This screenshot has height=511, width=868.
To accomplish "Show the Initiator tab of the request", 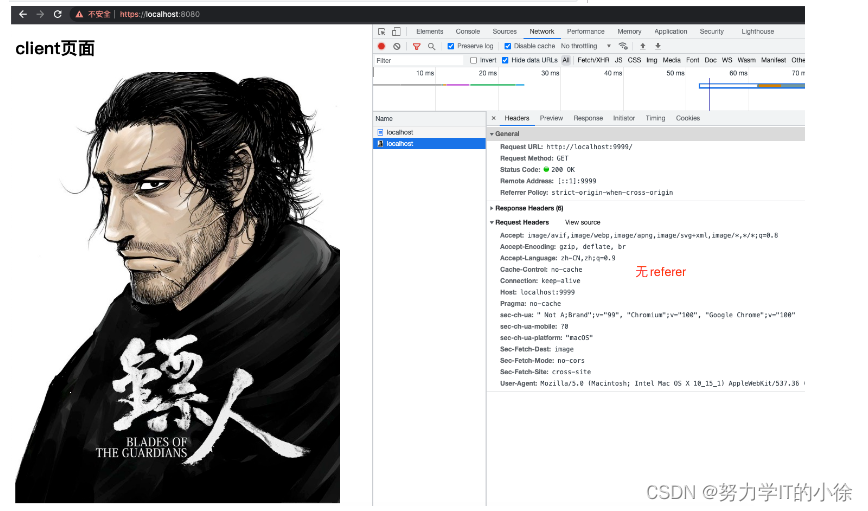I will tap(624, 118).
